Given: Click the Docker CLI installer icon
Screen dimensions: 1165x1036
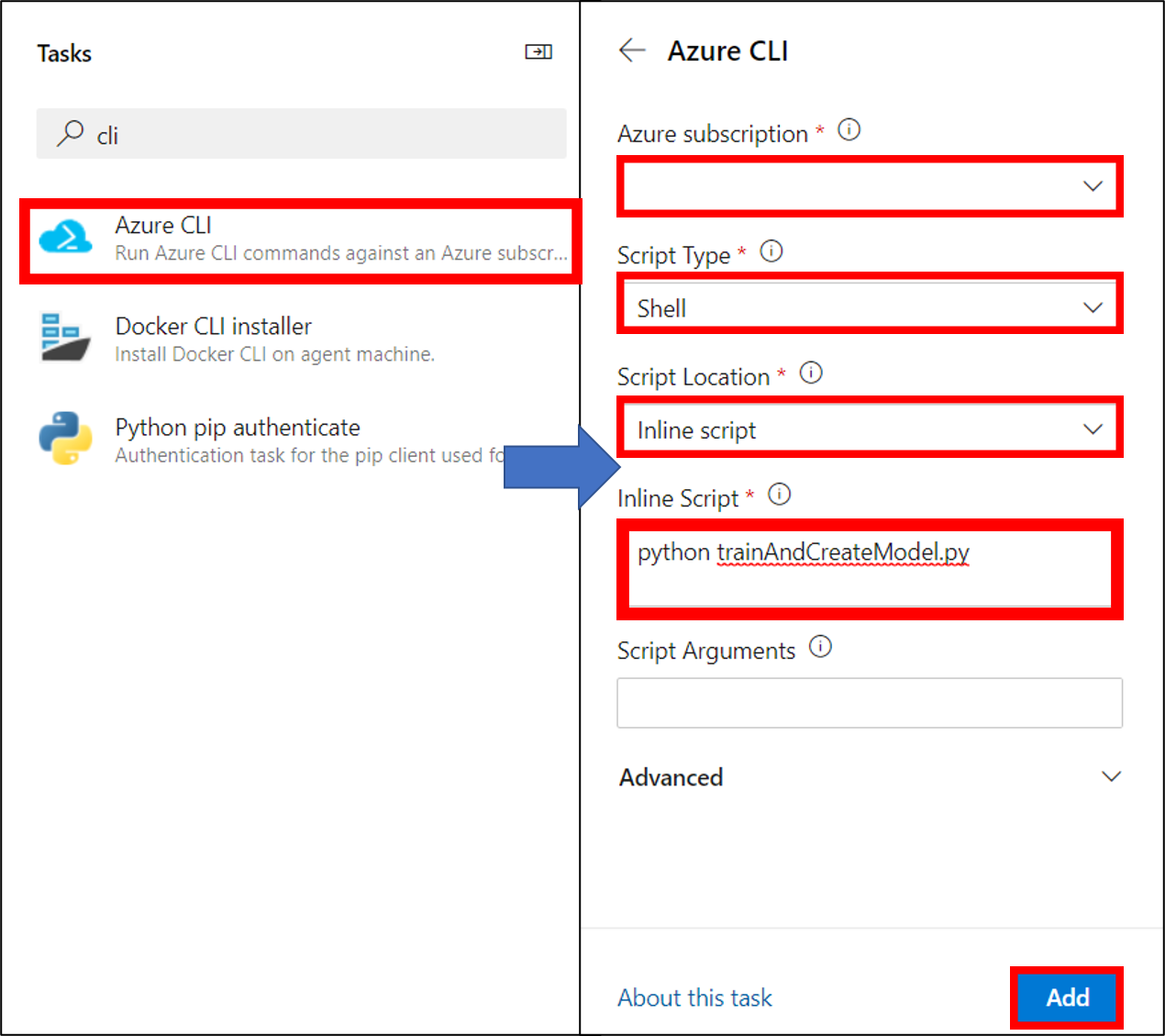Looking at the screenshot, I should tap(65, 338).
